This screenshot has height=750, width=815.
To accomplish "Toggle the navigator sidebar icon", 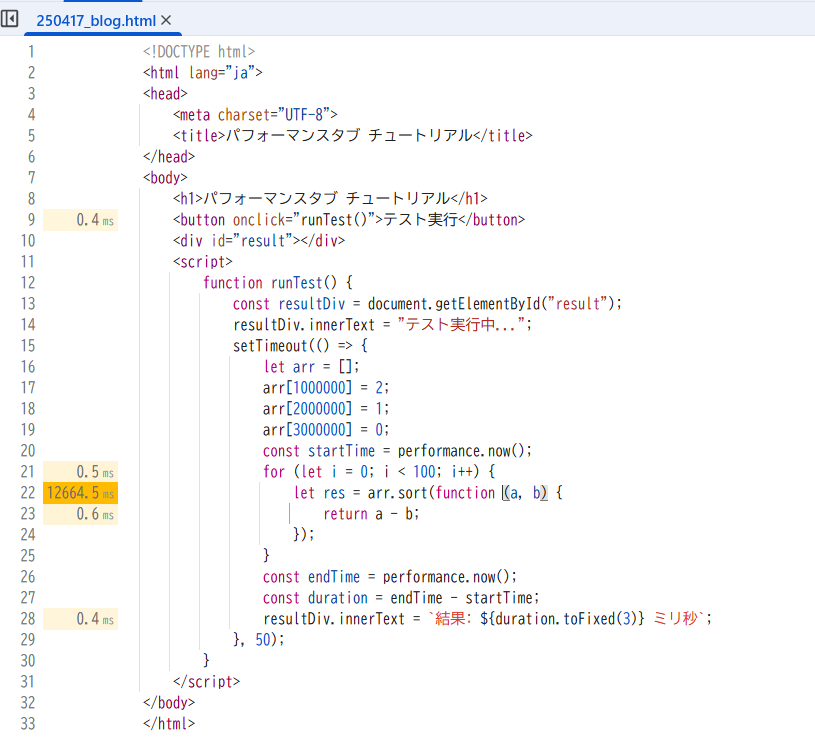I will coord(12,20).
